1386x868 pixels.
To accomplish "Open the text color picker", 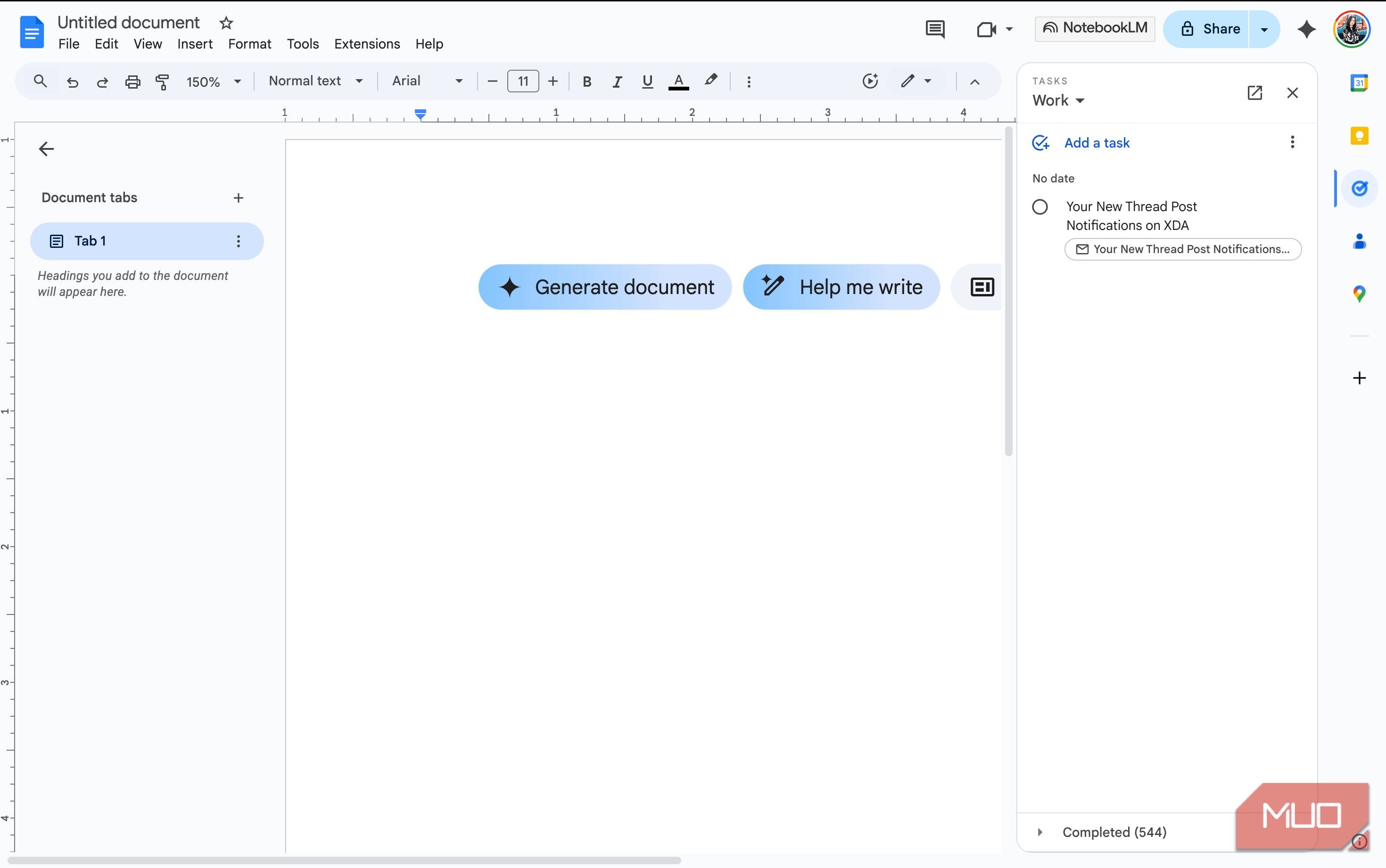I will pyautogui.click(x=678, y=82).
